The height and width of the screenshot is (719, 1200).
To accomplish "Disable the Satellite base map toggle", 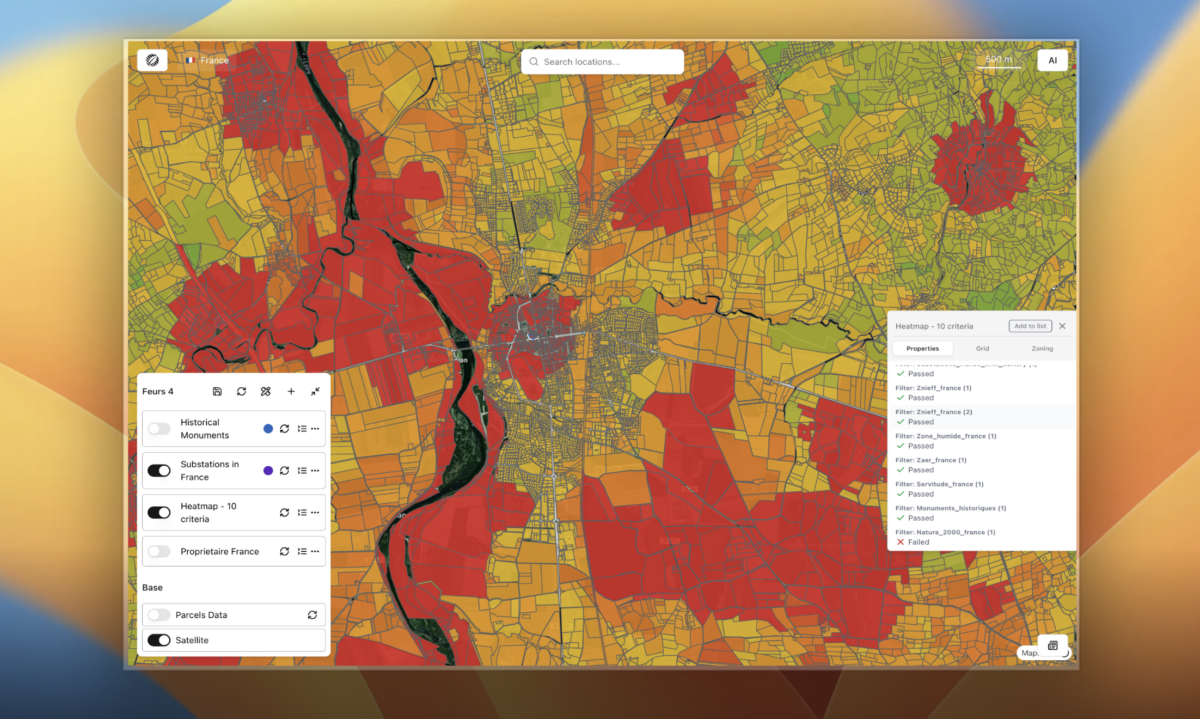I will [159, 640].
